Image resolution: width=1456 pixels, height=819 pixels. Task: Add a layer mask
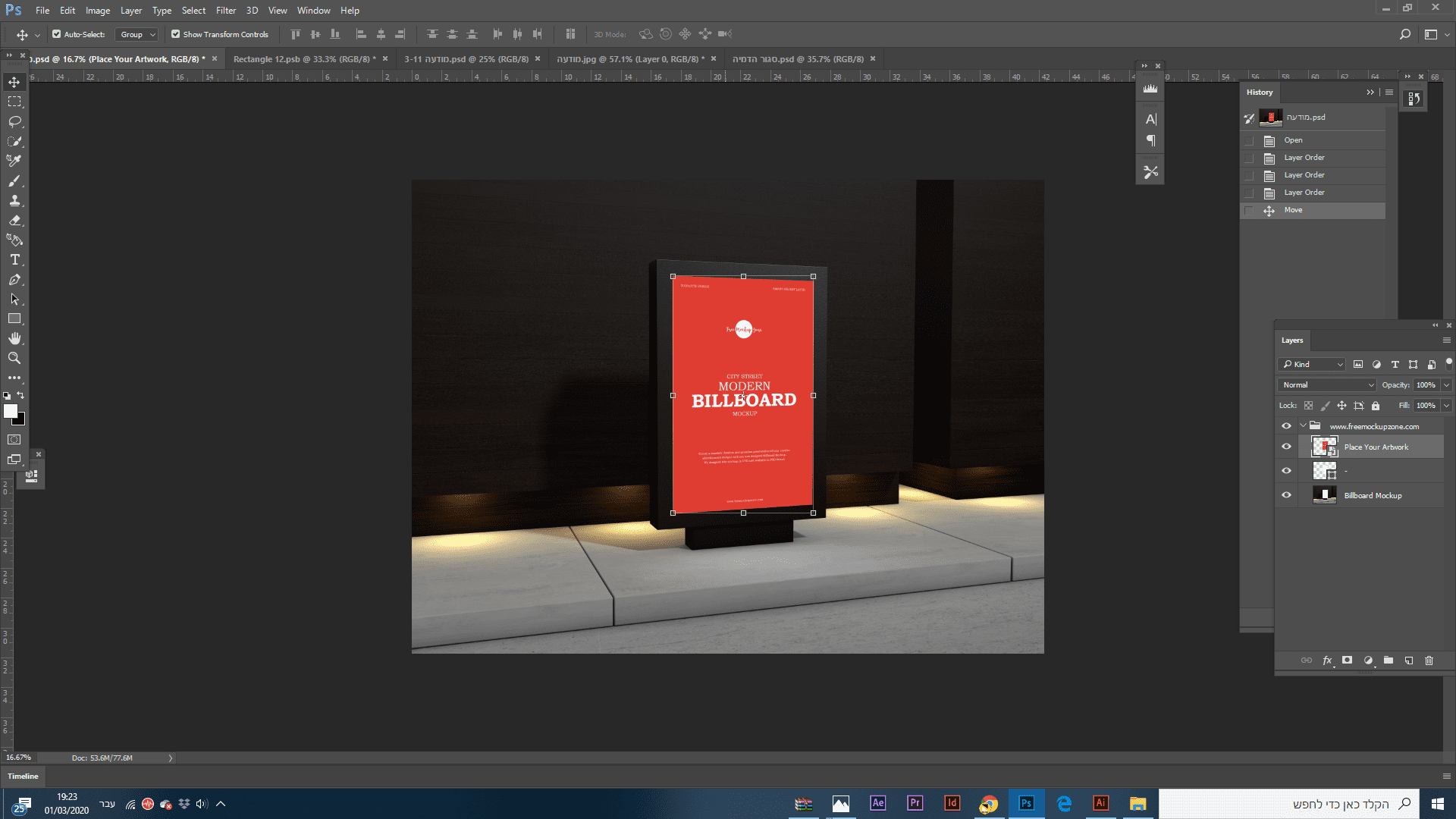click(x=1347, y=661)
